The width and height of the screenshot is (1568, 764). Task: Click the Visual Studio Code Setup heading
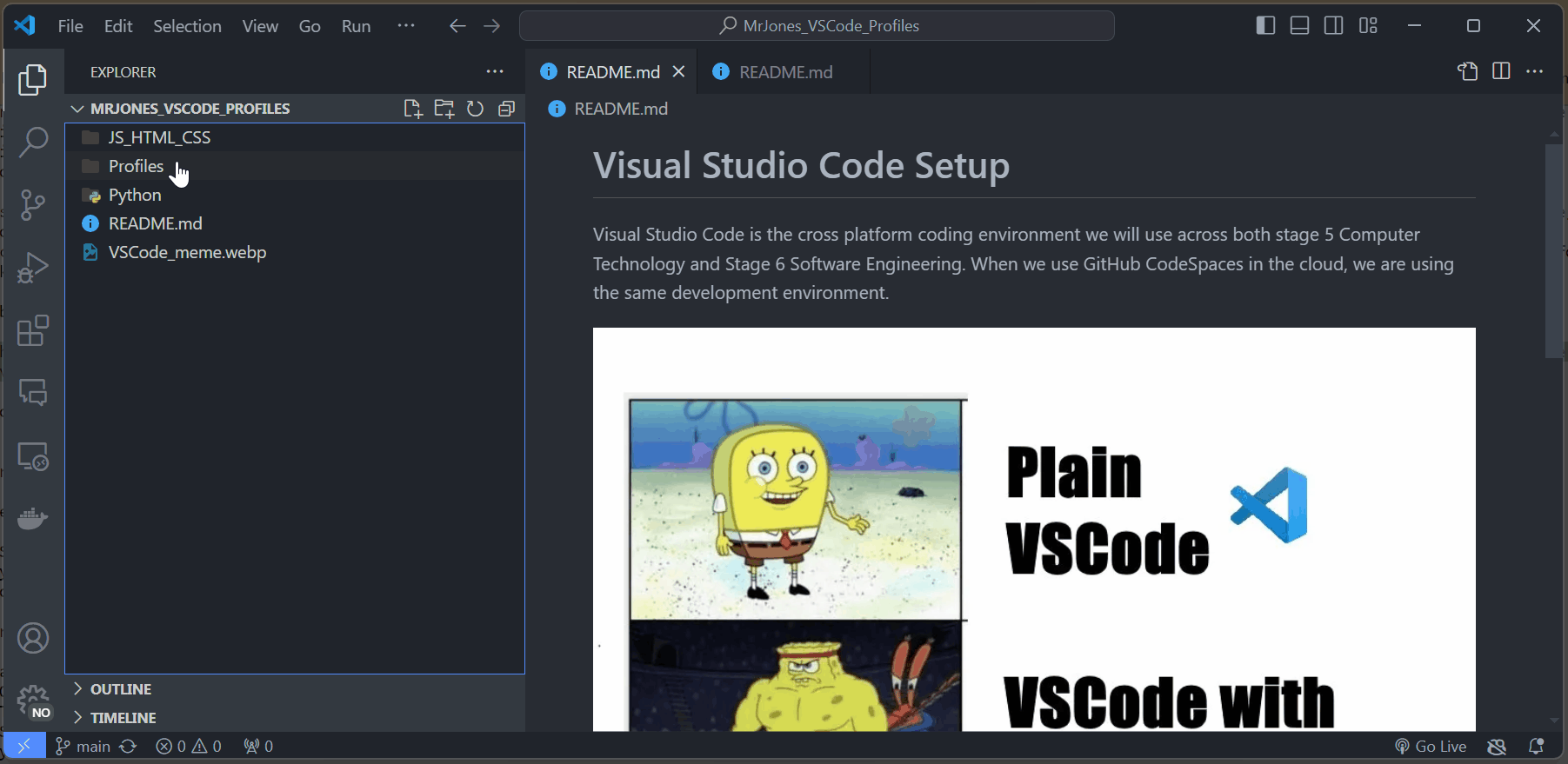(x=801, y=165)
